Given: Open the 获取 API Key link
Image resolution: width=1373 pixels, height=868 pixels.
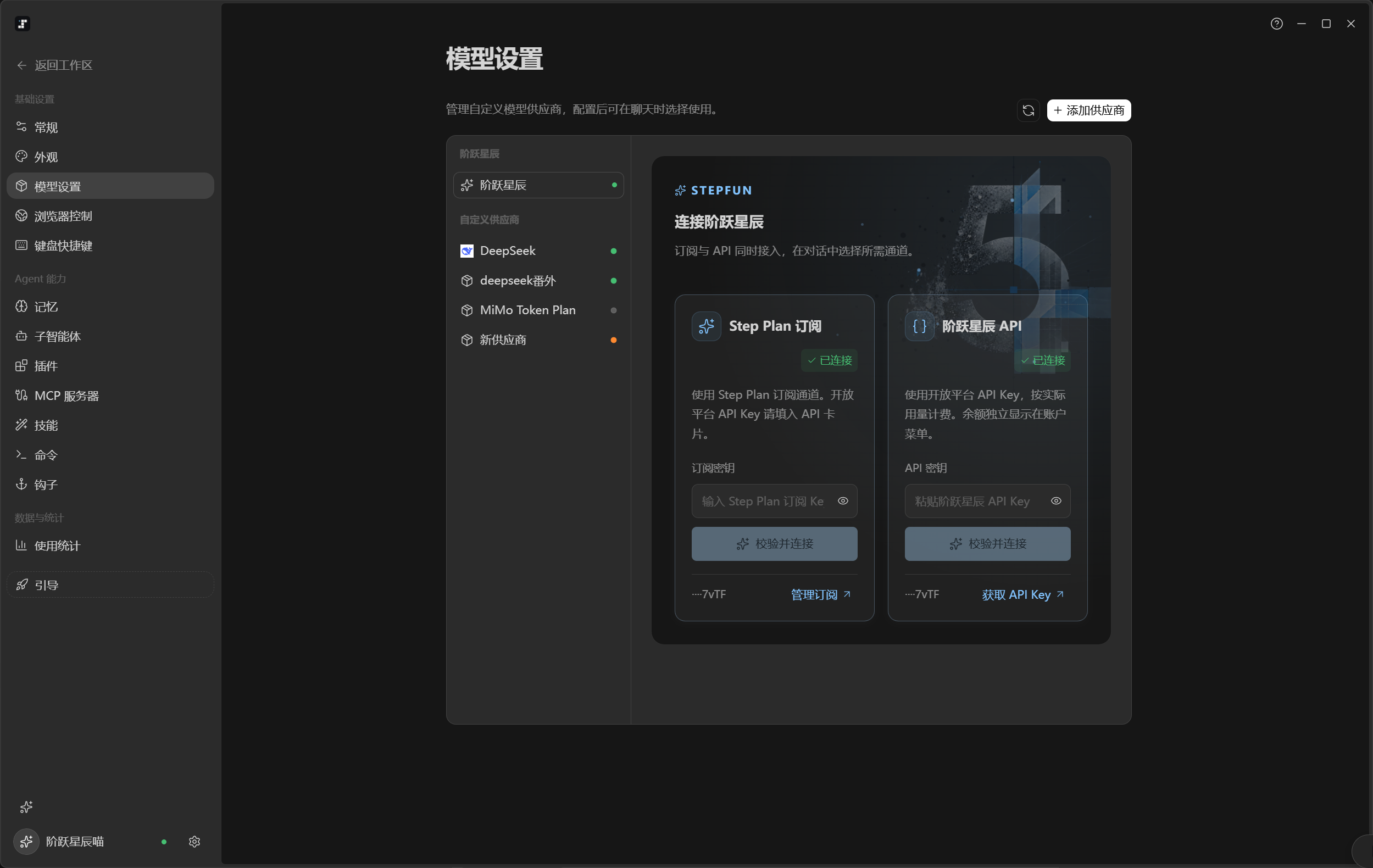Looking at the screenshot, I should [x=1022, y=594].
